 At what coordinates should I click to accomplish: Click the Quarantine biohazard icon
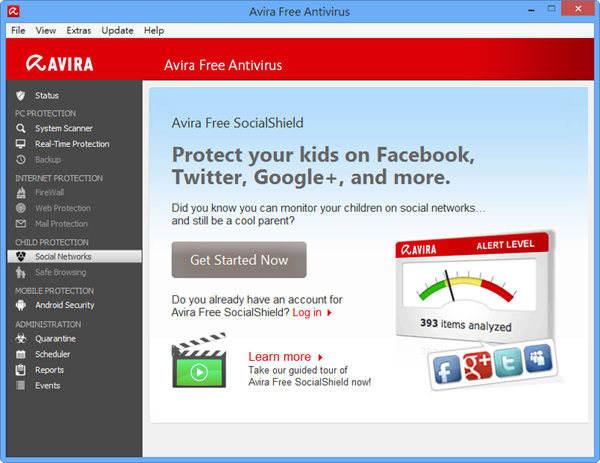(x=21, y=339)
